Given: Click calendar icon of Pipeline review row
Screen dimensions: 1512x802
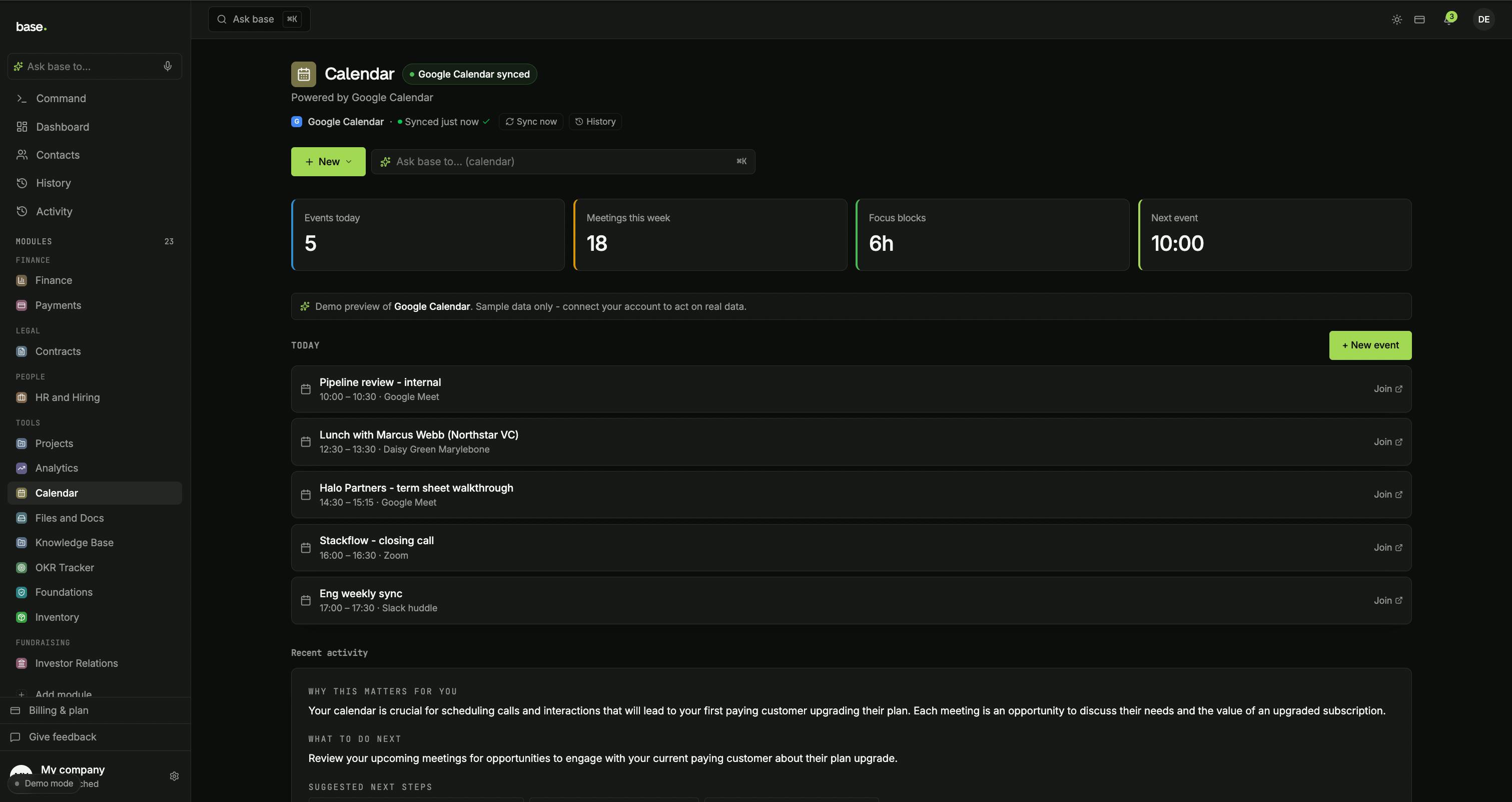Looking at the screenshot, I should click(306, 389).
